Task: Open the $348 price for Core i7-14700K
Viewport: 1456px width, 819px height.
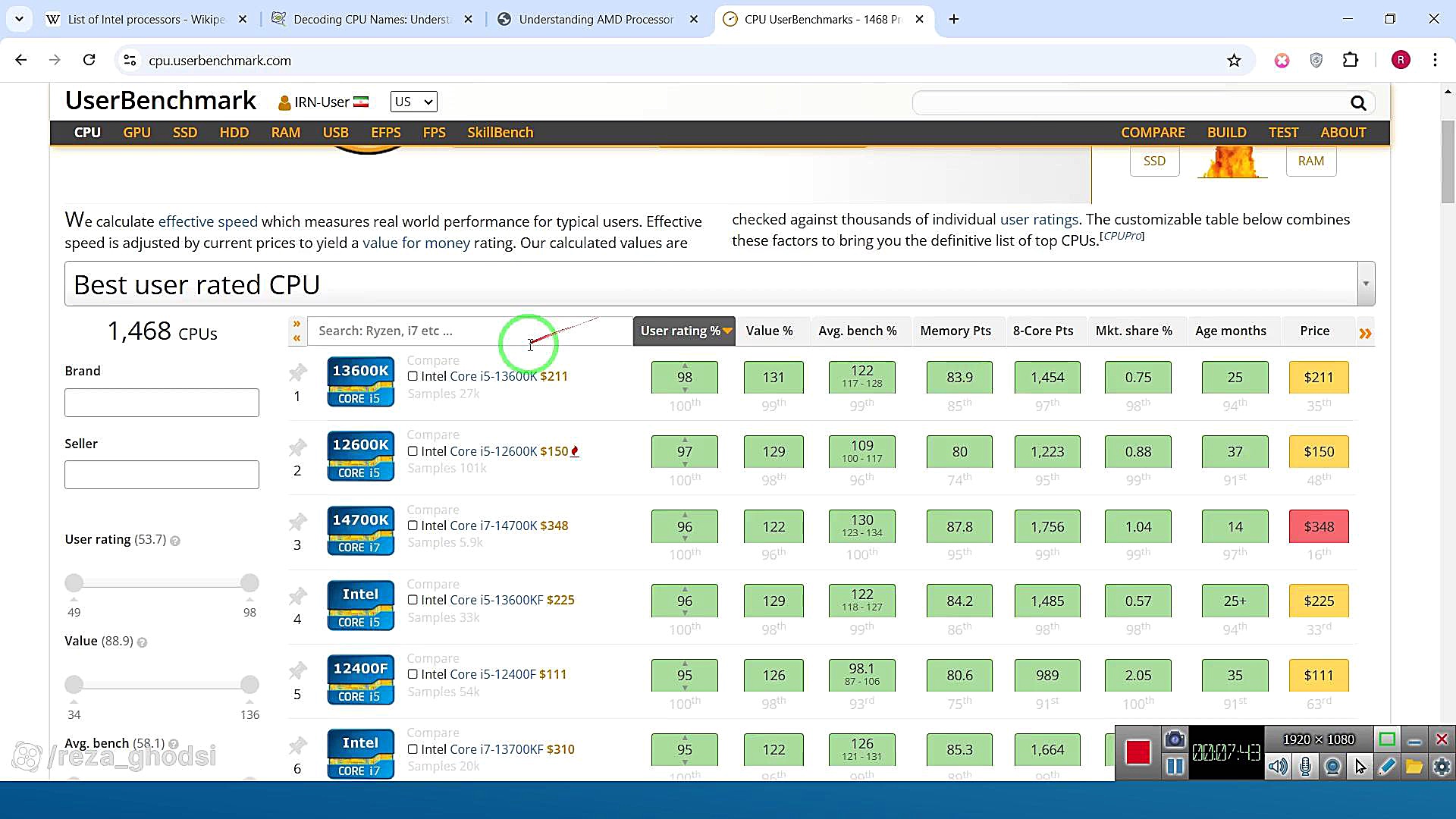Action: point(1318,527)
